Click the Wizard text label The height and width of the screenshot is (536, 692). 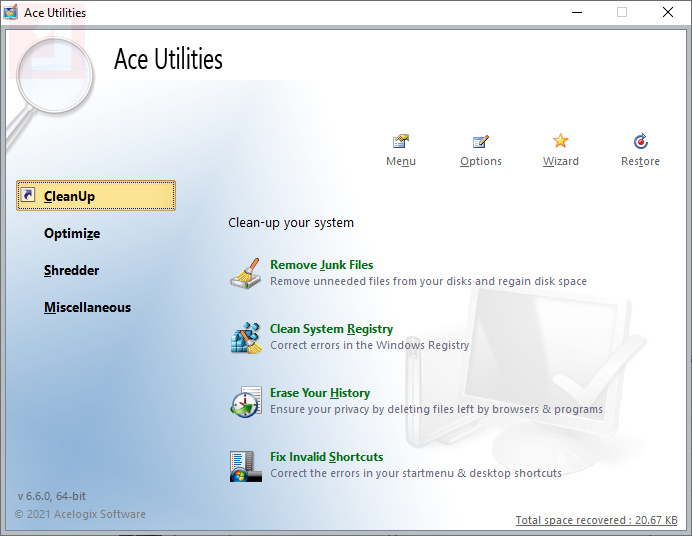point(560,161)
